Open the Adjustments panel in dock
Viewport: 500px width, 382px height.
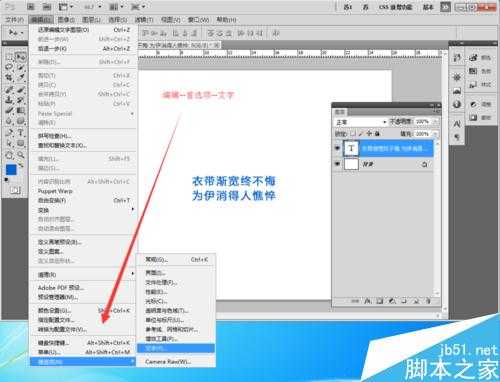click(480, 104)
